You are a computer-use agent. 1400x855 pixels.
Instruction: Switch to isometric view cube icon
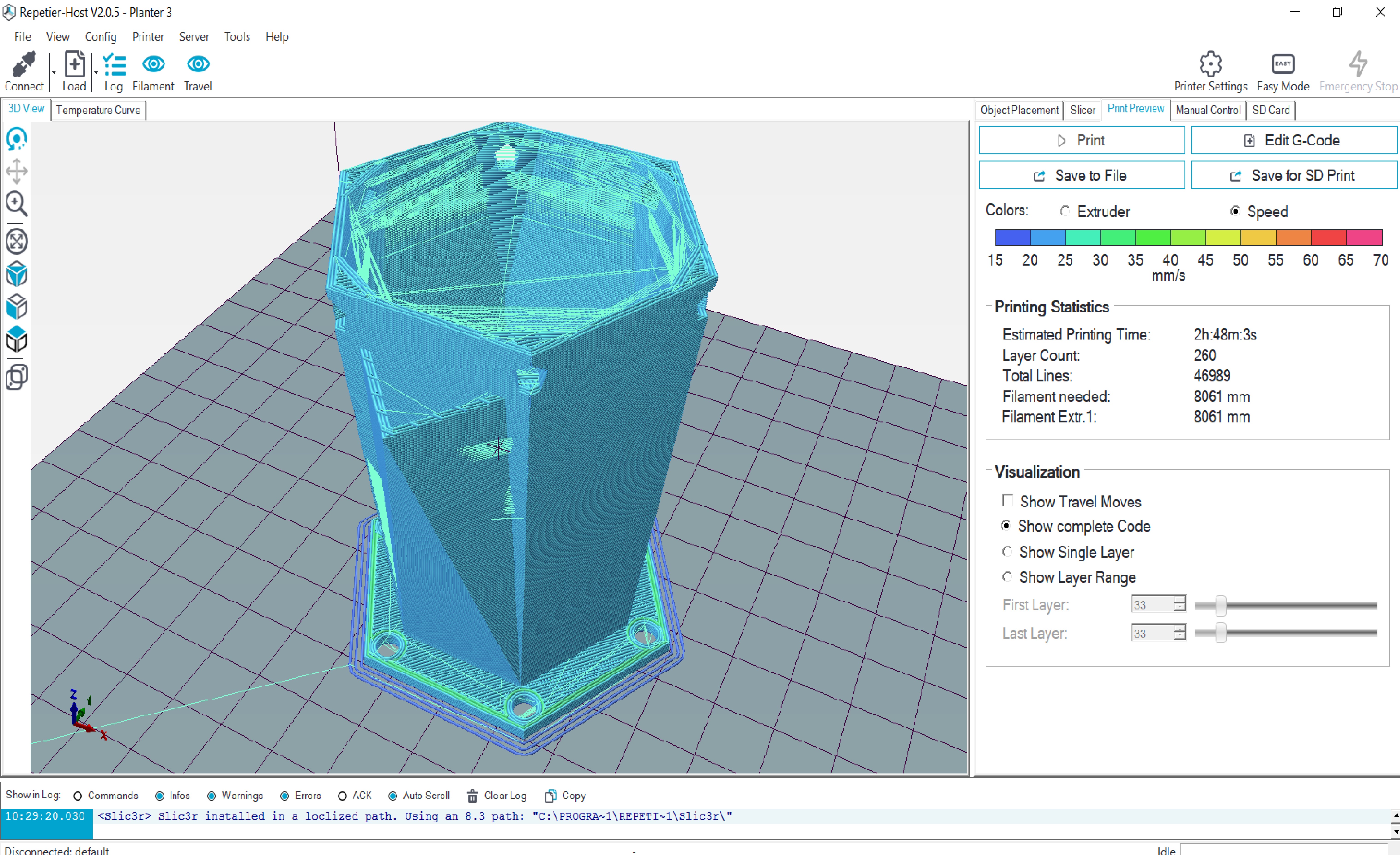(x=17, y=274)
